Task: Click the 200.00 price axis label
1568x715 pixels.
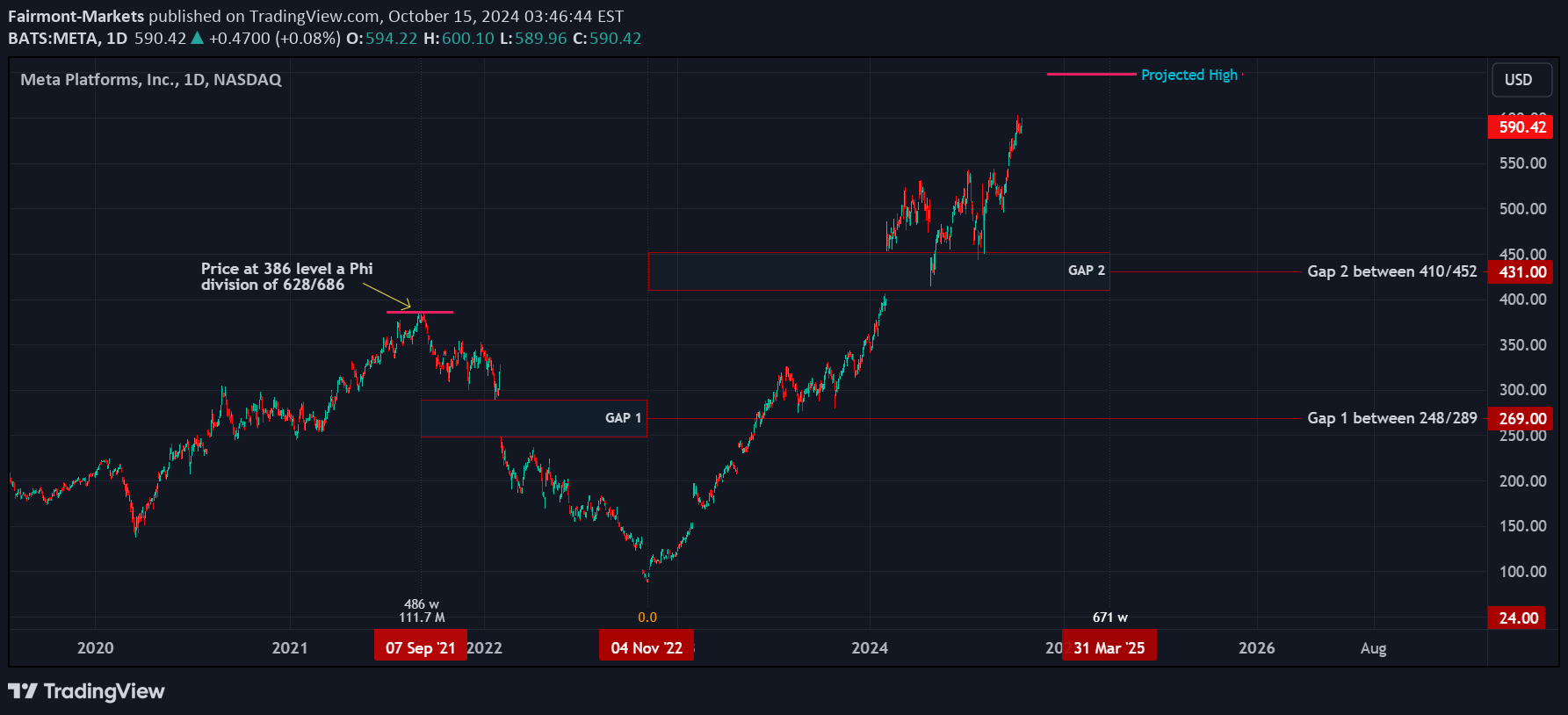Action: pyautogui.click(x=1522, y=481)
